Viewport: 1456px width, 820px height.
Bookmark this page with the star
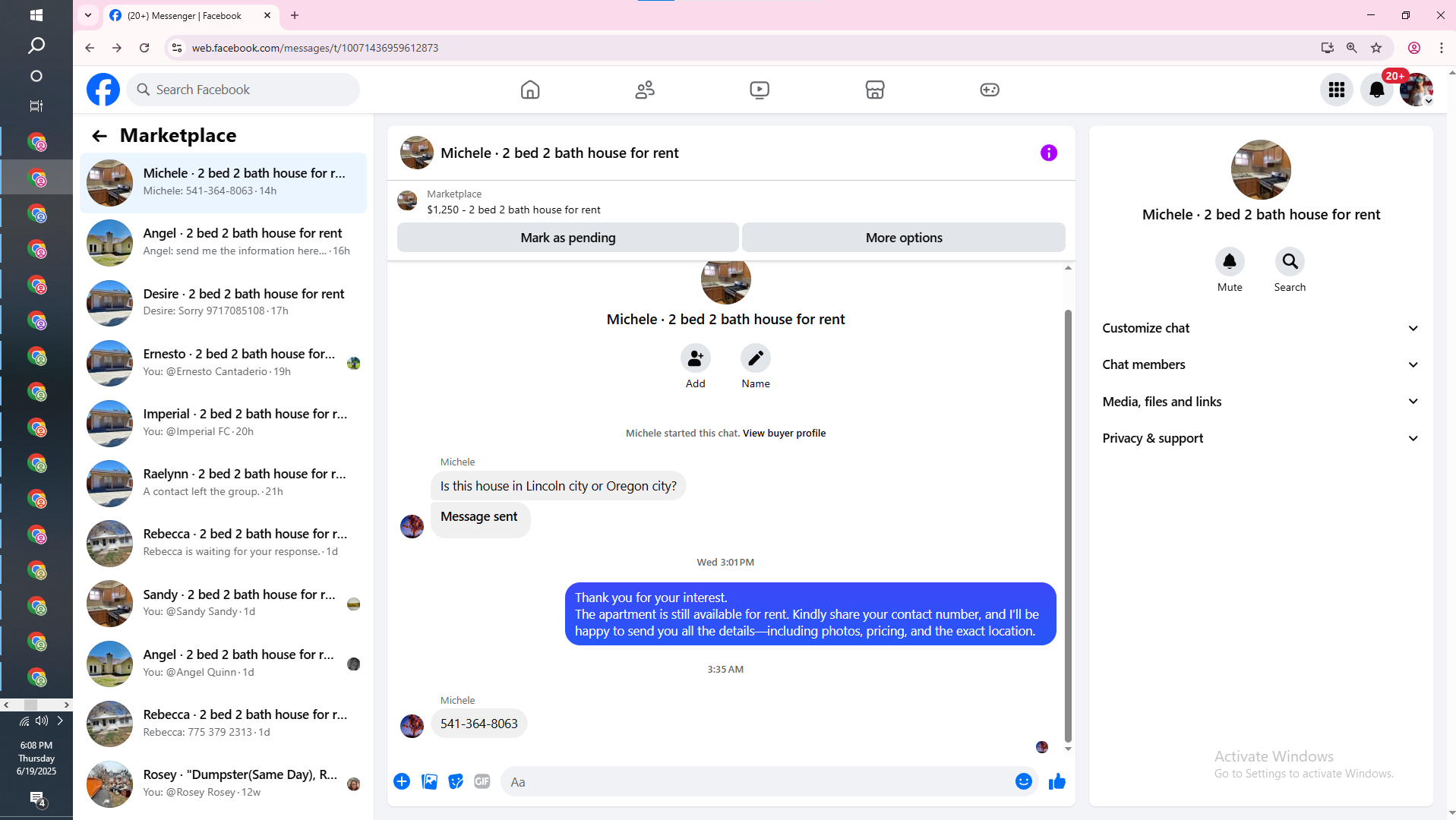tap(1376, 48)
